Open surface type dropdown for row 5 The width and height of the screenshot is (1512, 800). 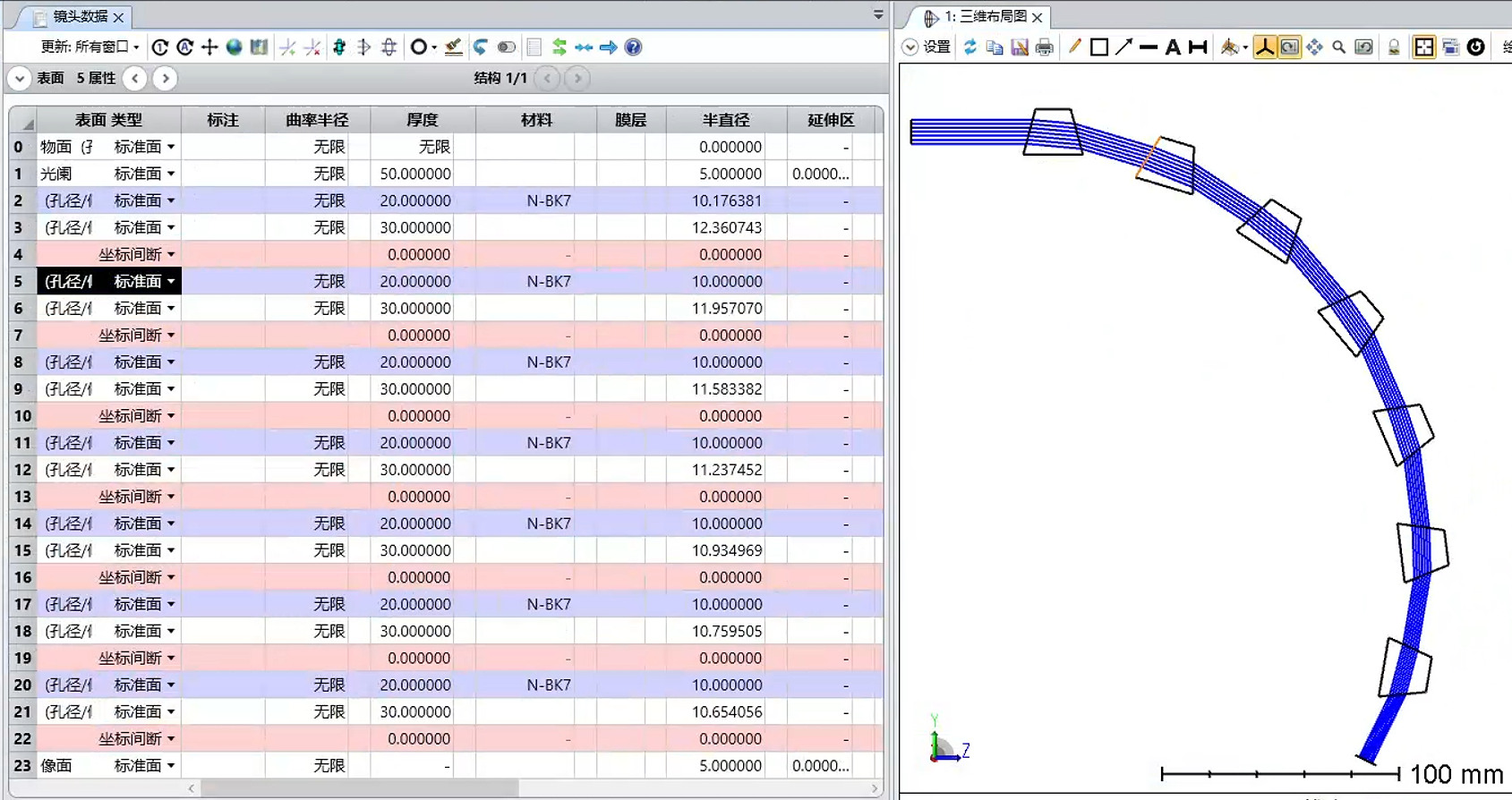171,282
